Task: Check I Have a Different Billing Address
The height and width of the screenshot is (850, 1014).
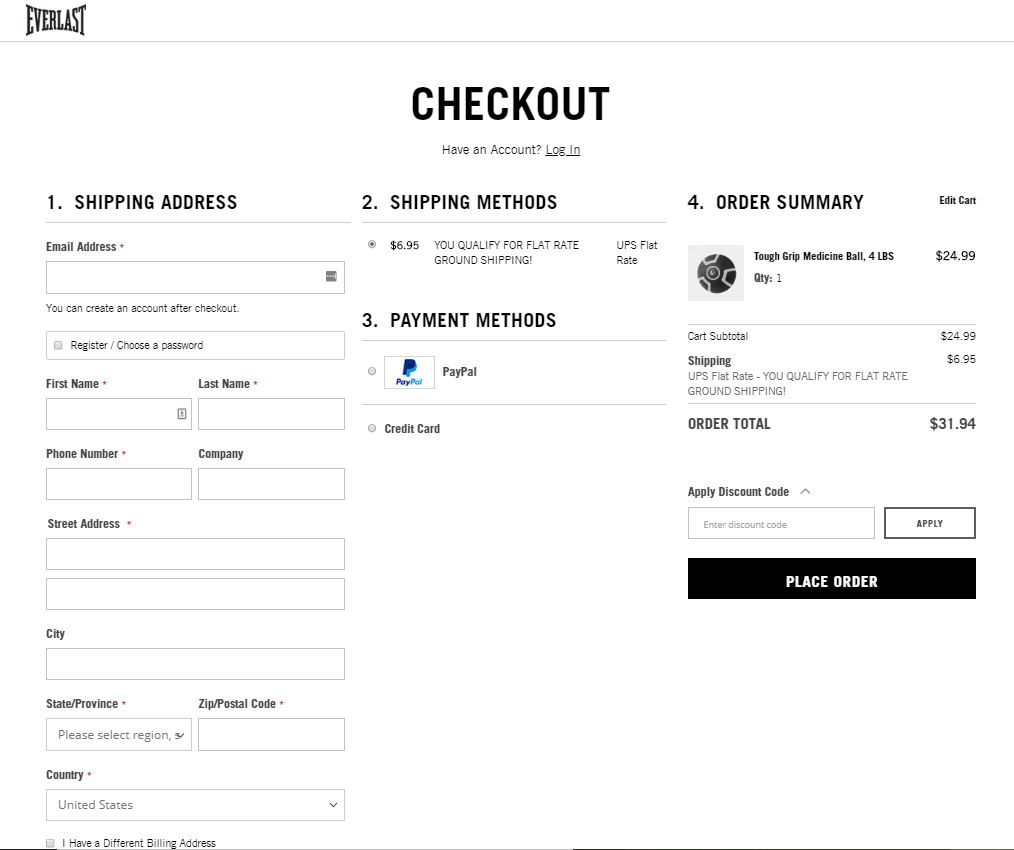Action: coord(50,843)
